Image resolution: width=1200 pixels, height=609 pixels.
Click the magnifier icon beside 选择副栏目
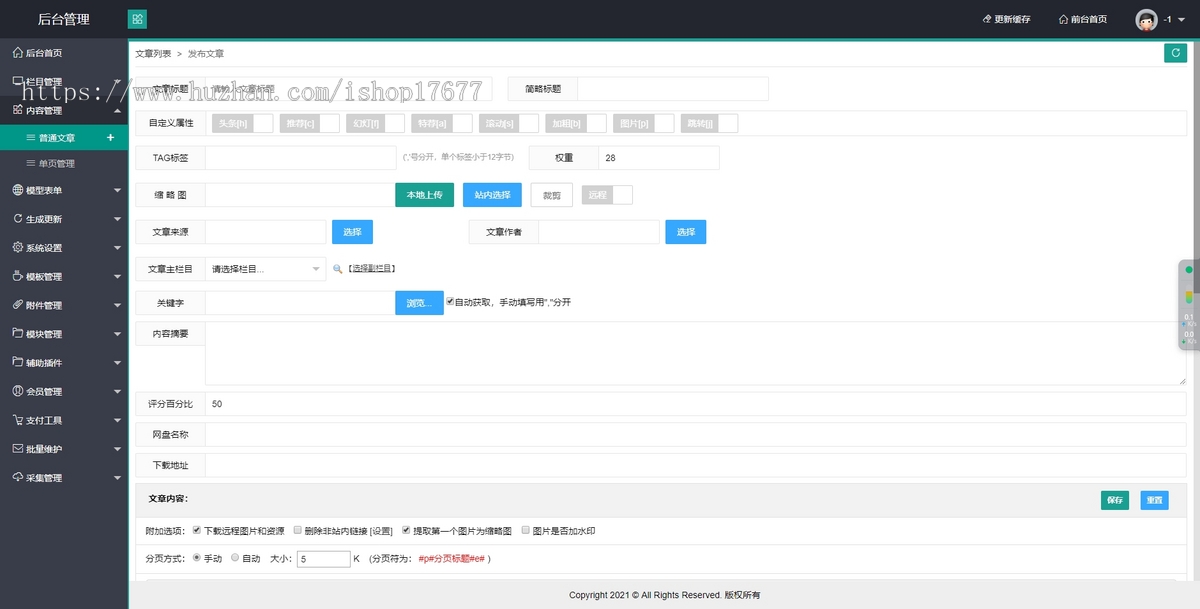coord(337,269)
